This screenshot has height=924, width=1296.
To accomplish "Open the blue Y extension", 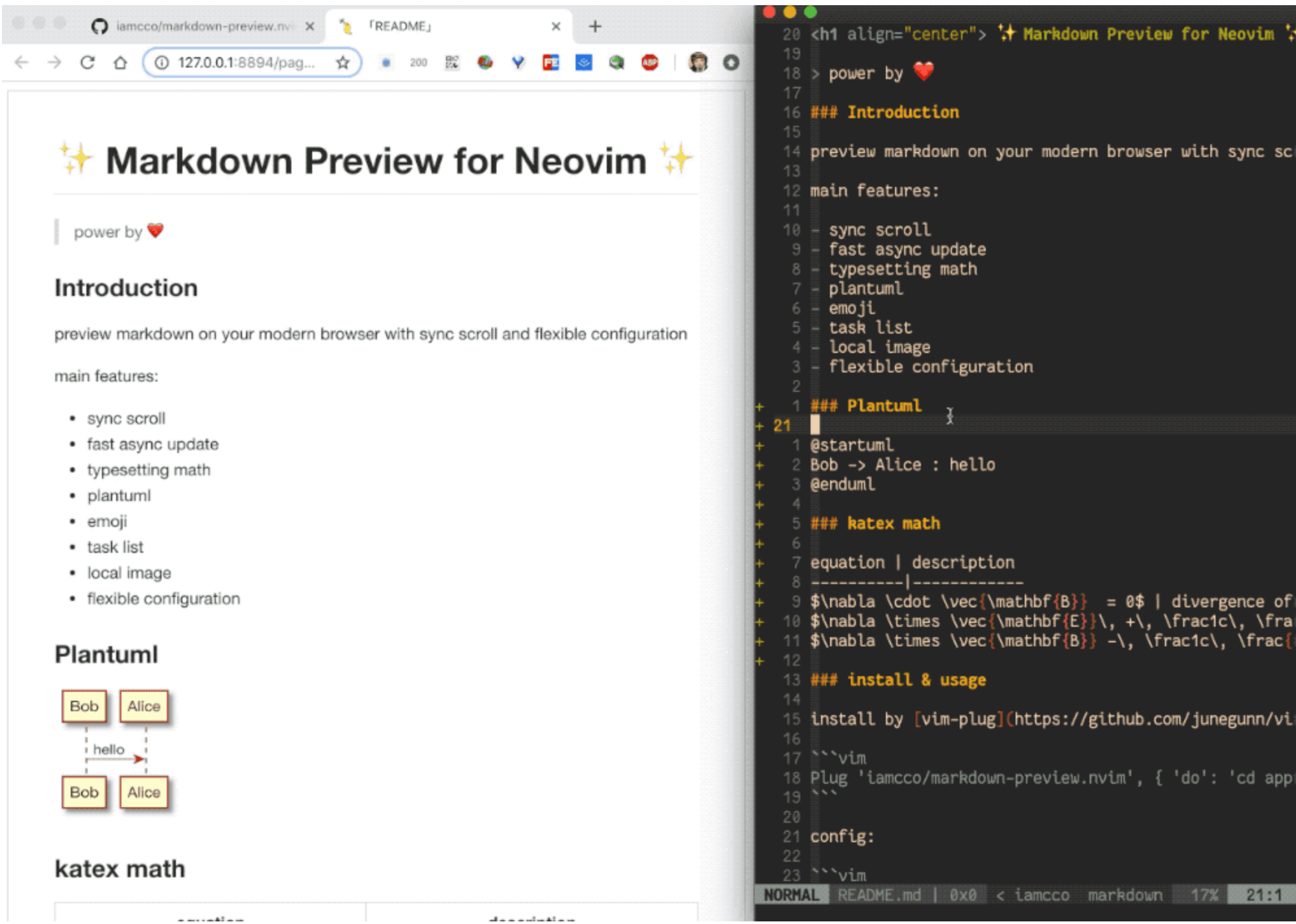I will click(518, 62).
